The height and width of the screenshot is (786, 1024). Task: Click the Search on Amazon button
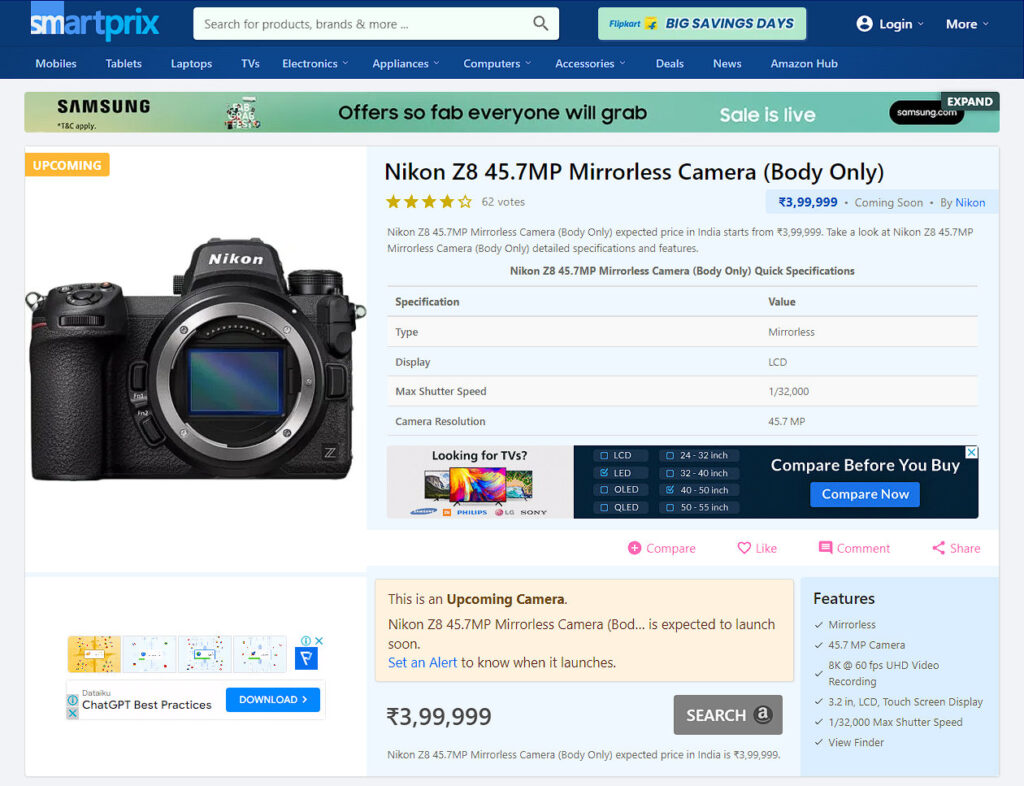tap(728, 715)
